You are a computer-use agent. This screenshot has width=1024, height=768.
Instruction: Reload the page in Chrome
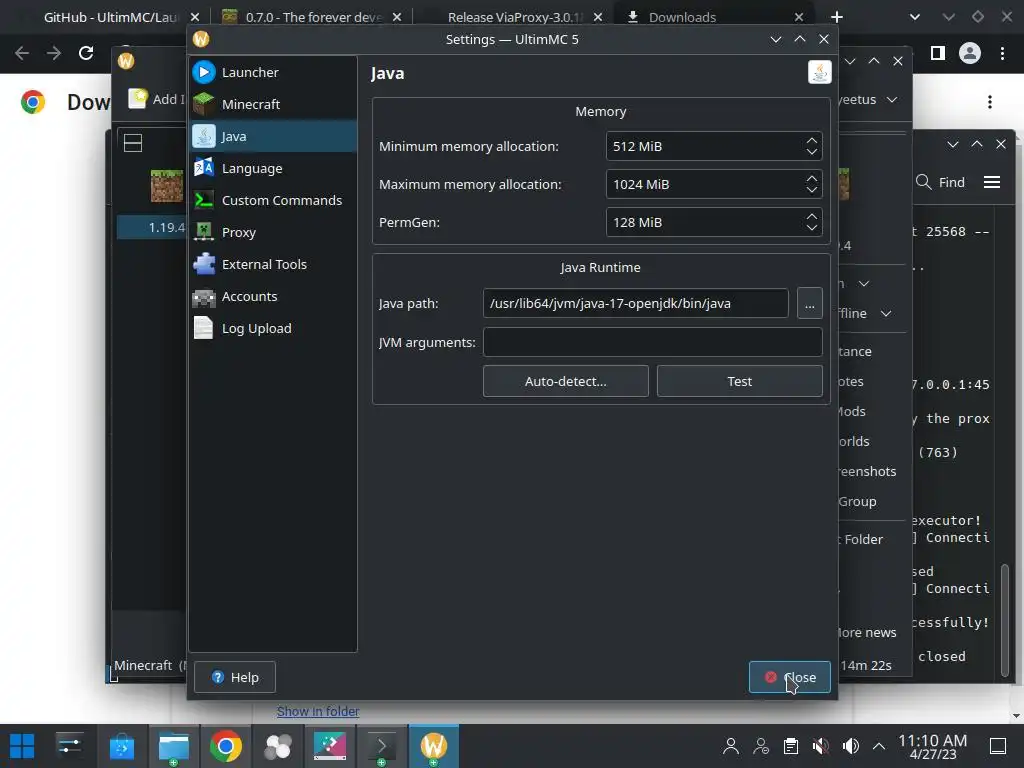tap(86, 53)
